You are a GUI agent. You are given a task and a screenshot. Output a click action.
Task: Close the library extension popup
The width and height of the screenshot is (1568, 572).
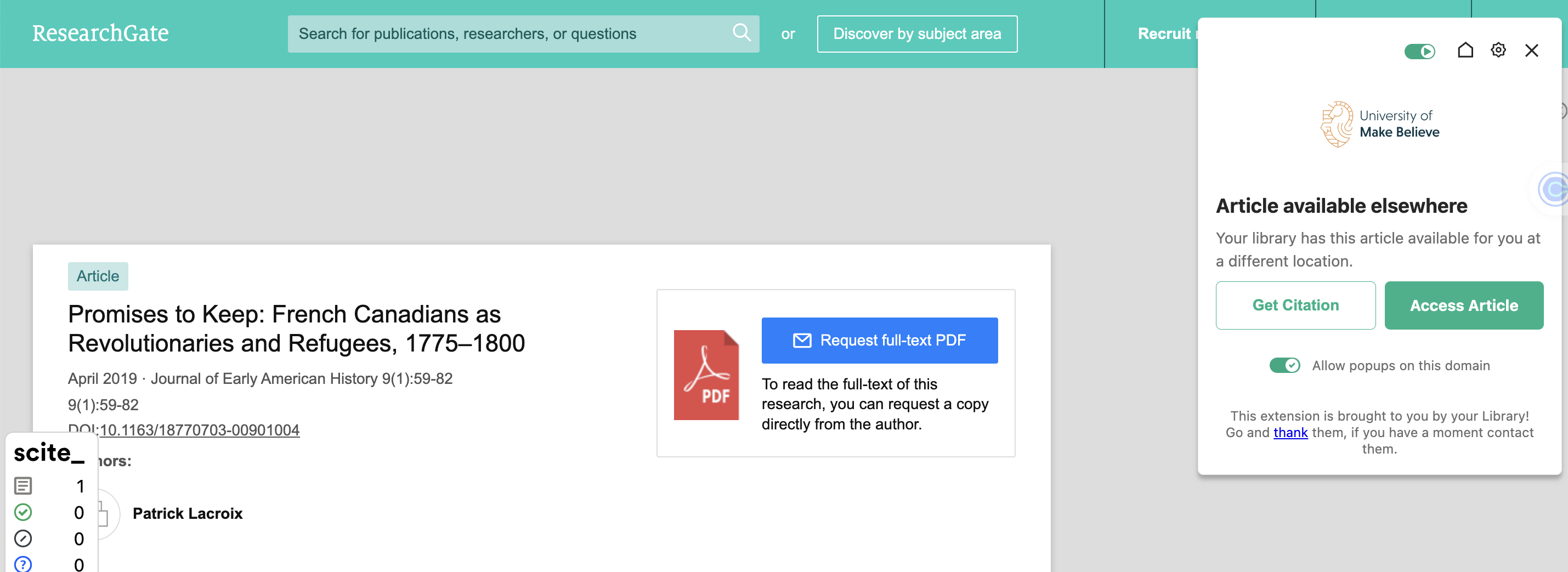pyautogui.click(x=1531, y=50)
